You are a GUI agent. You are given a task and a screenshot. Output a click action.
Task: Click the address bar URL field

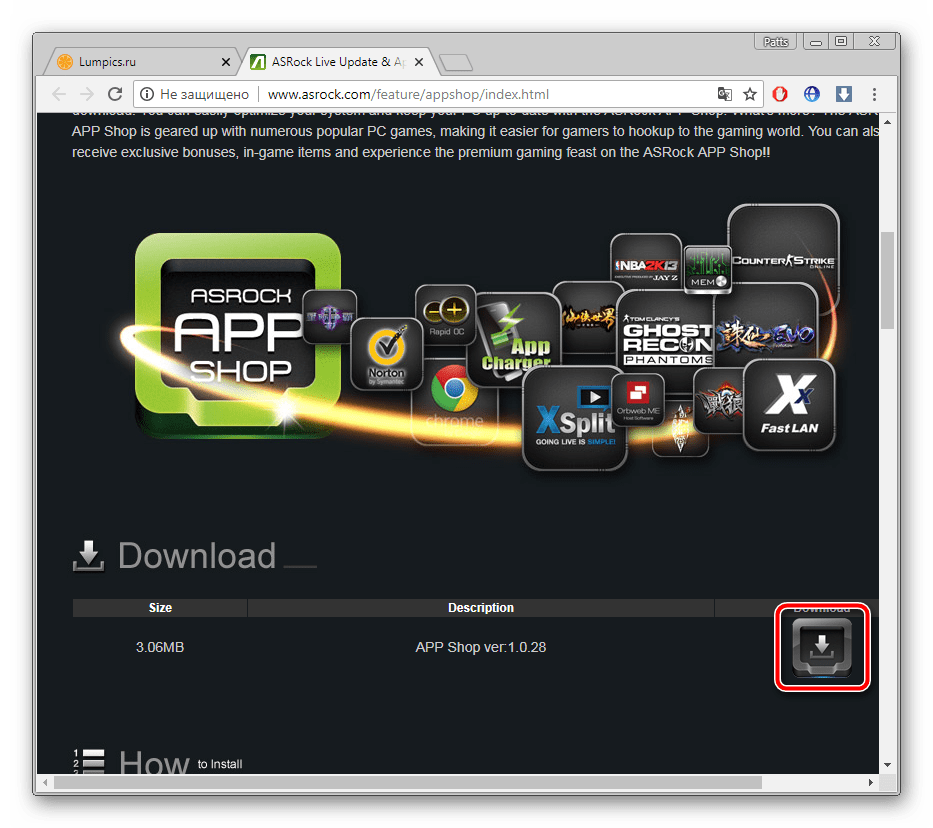click(480, 94)
